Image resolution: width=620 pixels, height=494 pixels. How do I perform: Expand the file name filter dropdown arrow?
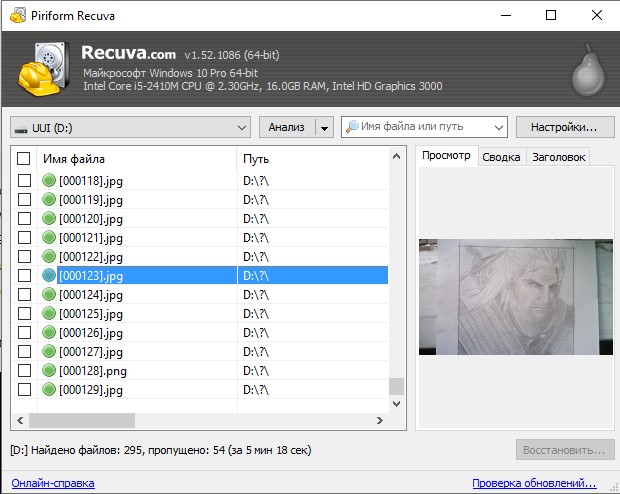pos(499,127)
